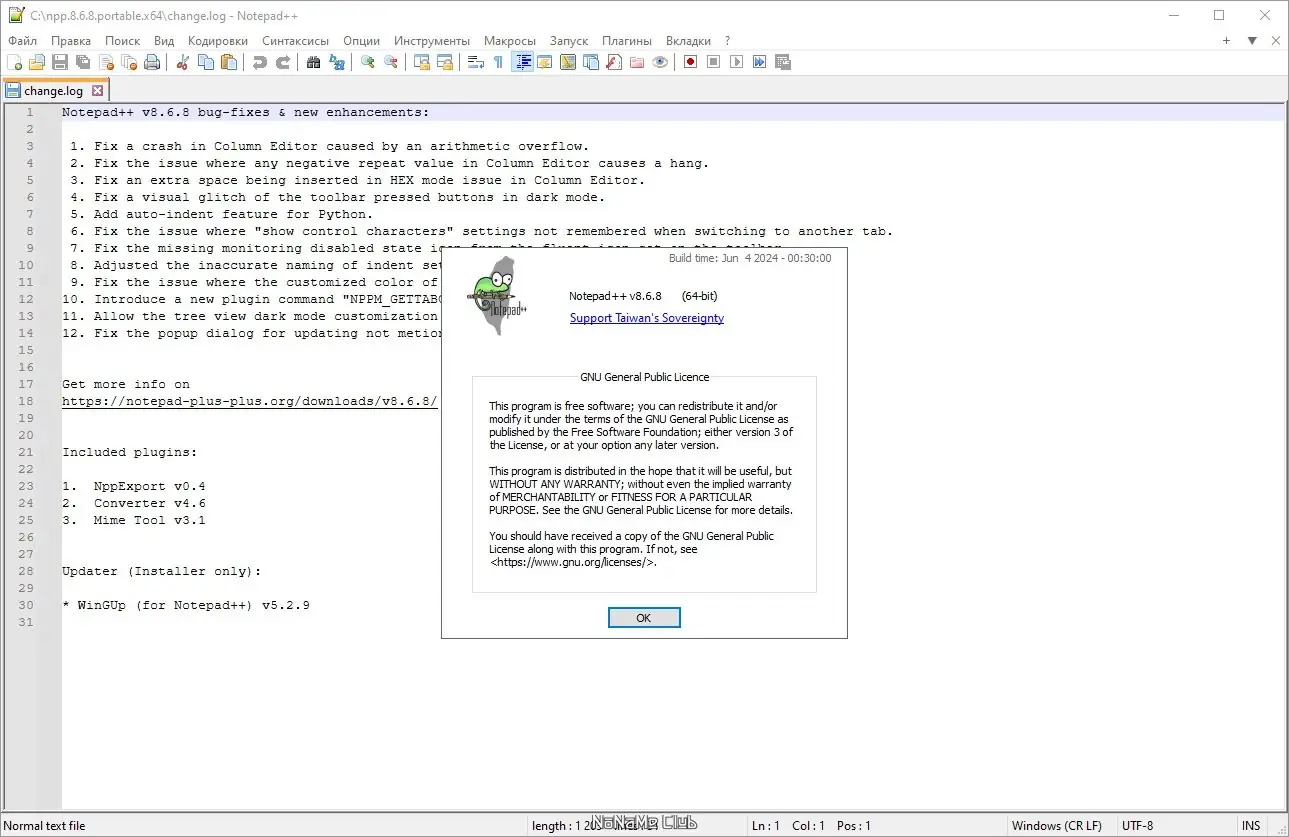Toggle synchronized horizontal scrolling
The width and height of the screenshot is (1289, 837).
(445, 62)
